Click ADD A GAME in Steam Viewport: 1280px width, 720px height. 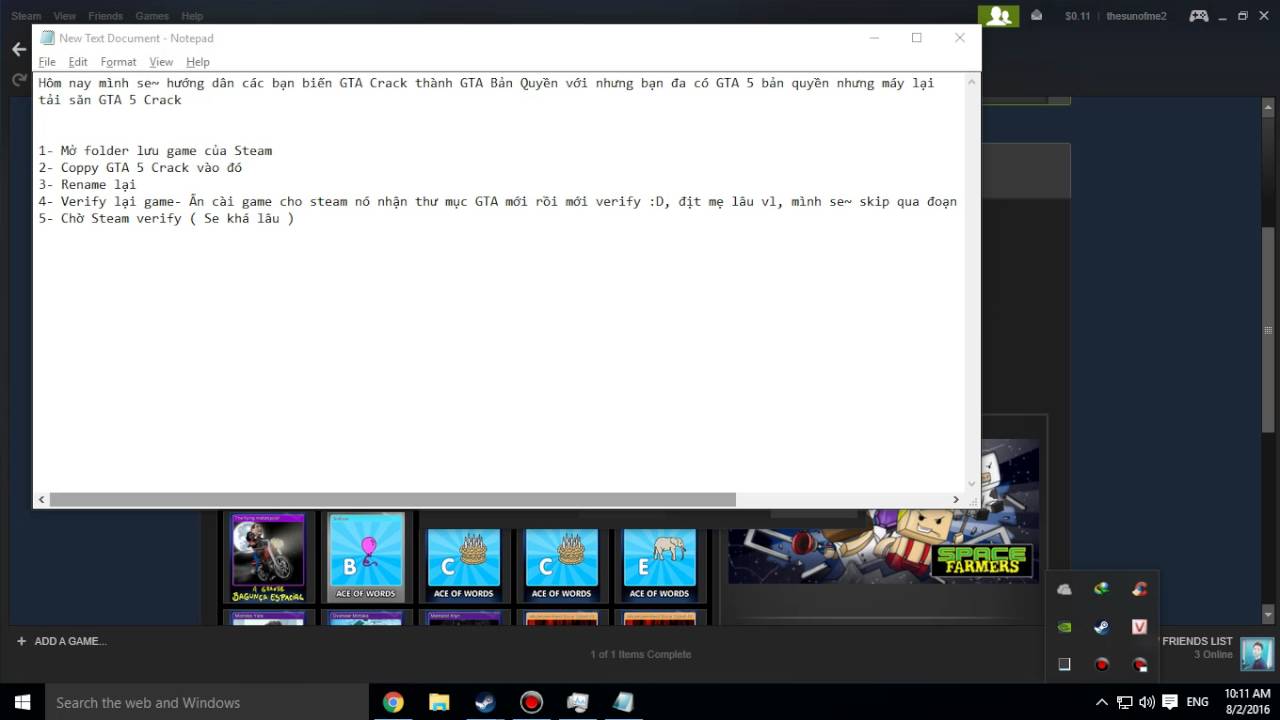point(61,641)
